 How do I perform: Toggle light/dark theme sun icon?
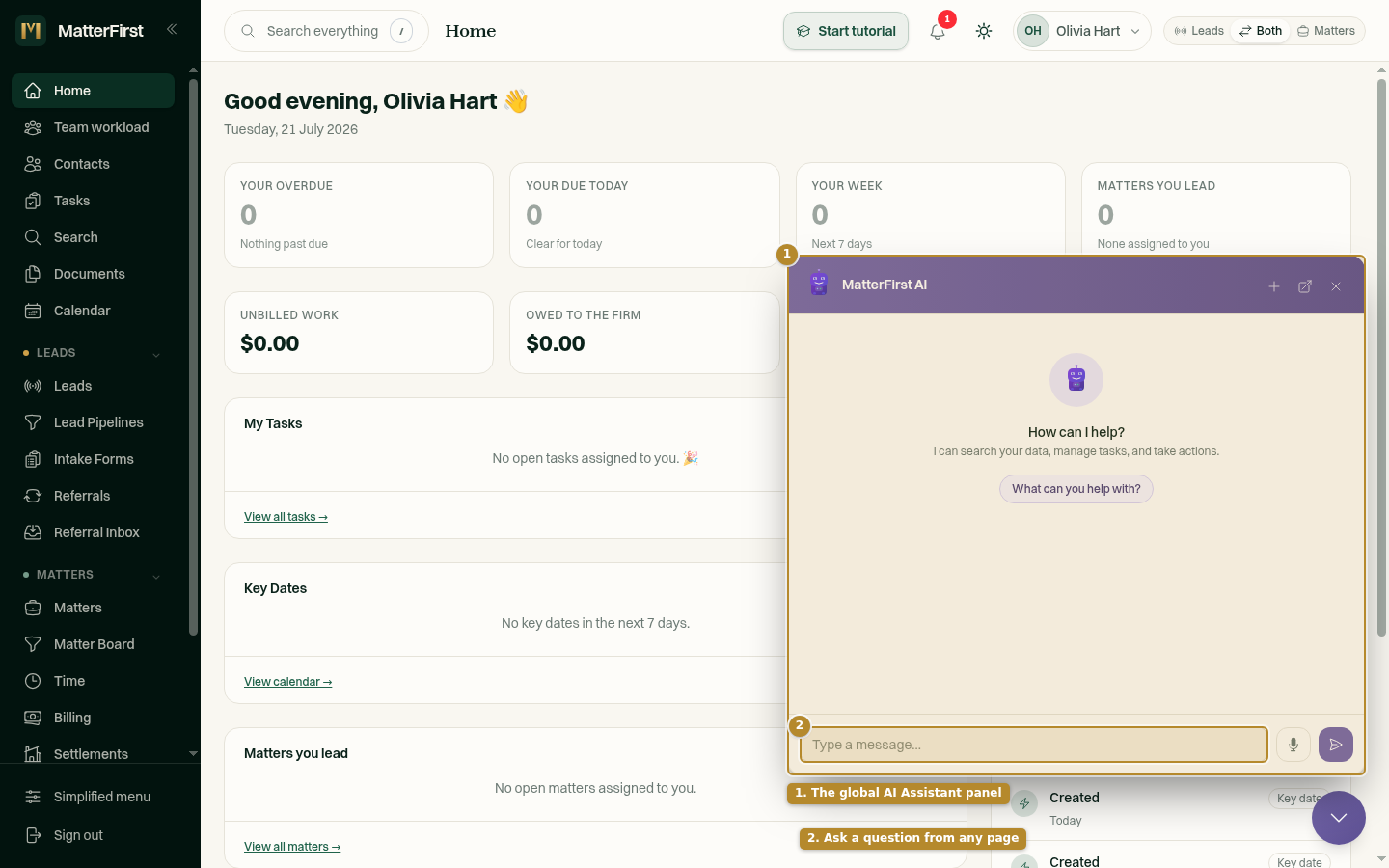click(984, 31)
